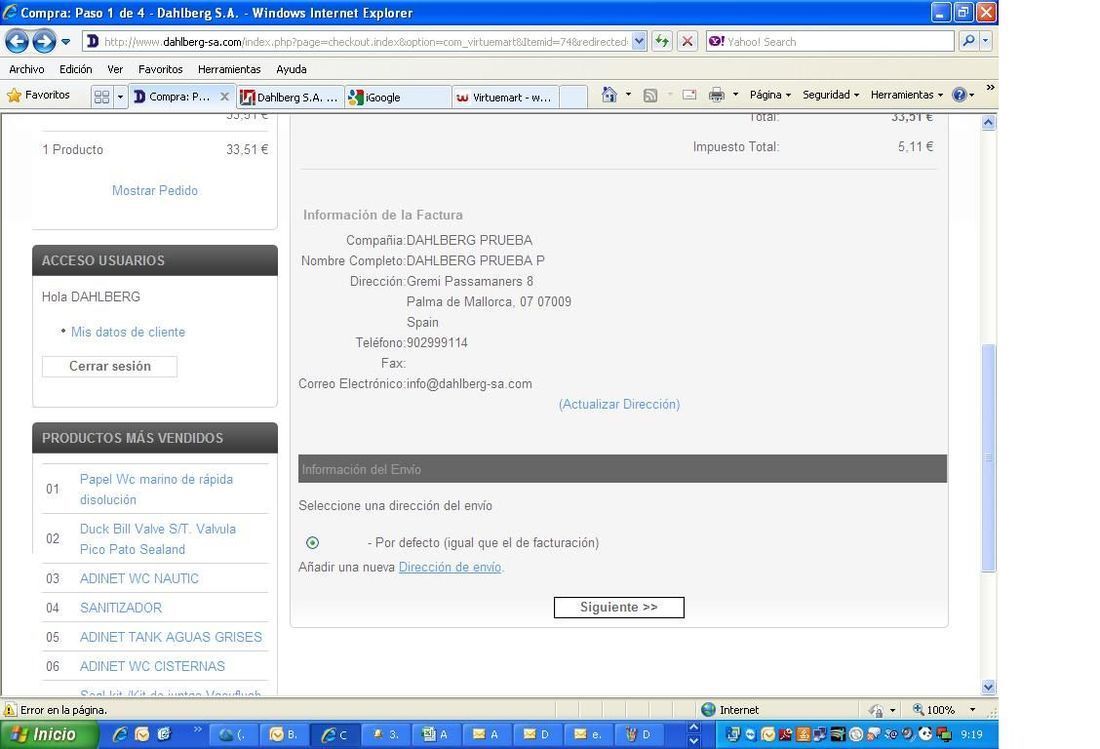Expand the command bar overflow chevron
The height and width of the screenshot is (749, 1100).
click(x=991, y=88)
